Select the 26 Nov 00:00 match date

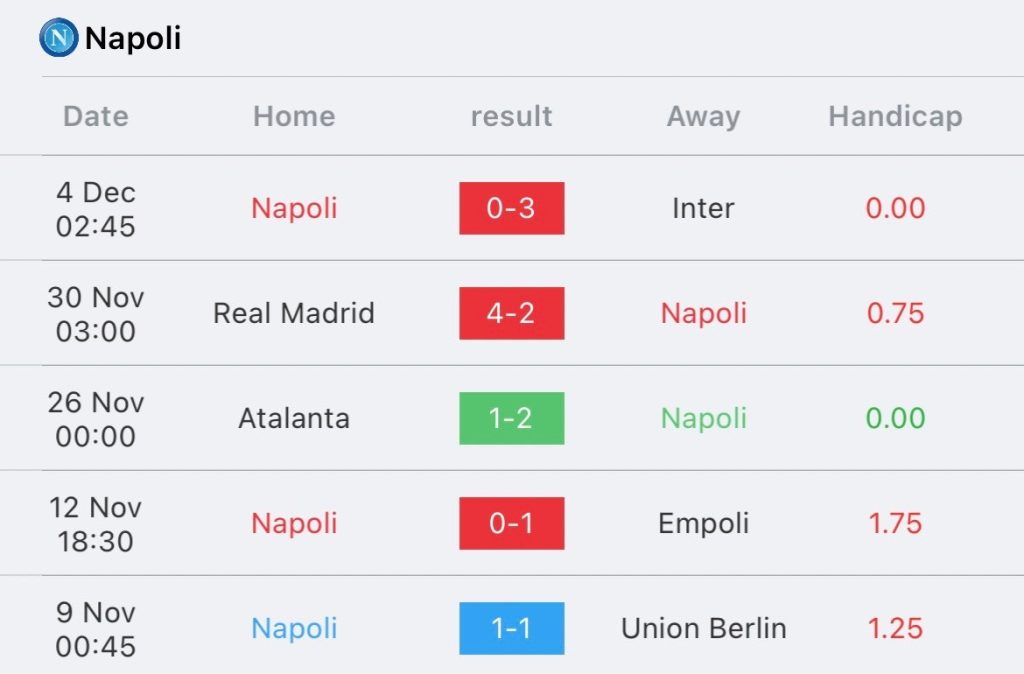95,419
